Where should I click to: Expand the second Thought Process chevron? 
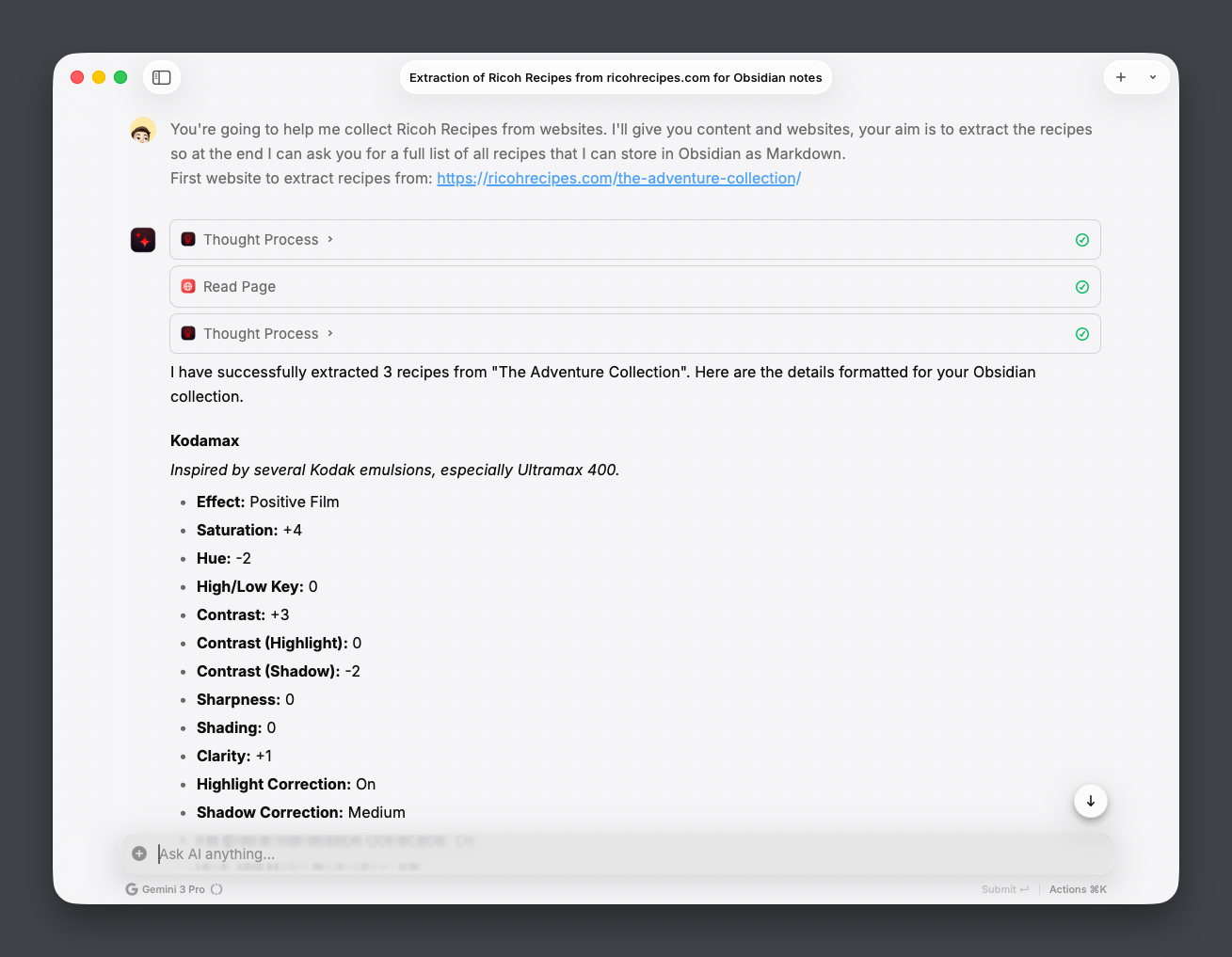pos(330,334)
